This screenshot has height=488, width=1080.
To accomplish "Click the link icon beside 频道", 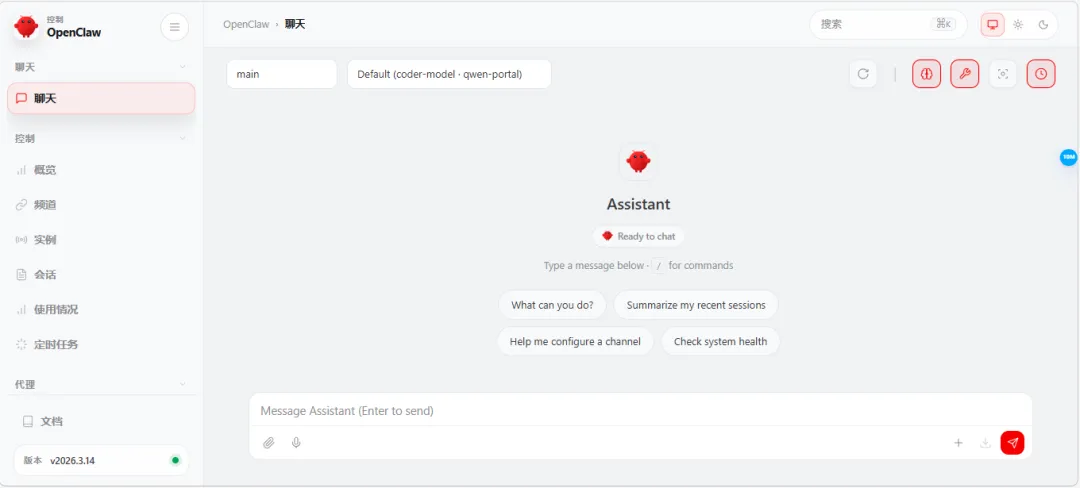I will click(21, 205).
